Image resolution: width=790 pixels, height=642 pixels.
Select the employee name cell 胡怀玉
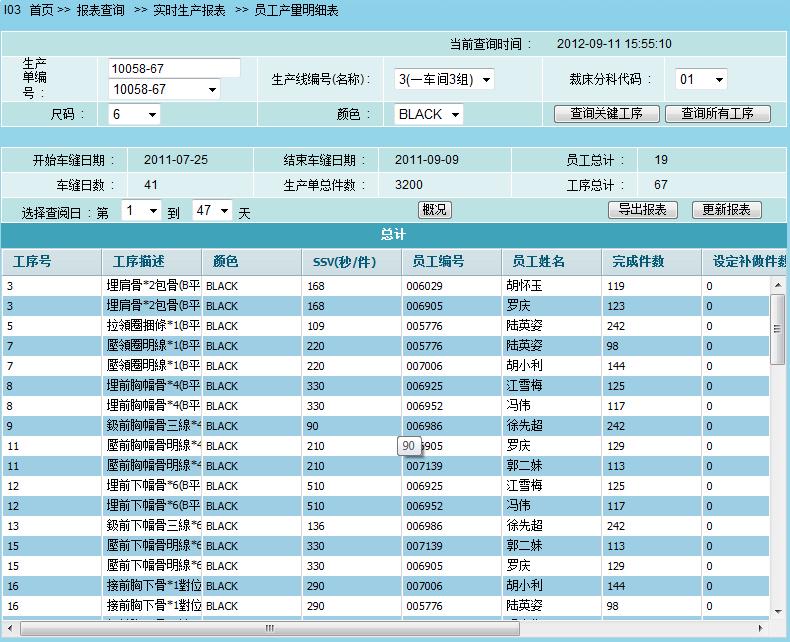click(x=525, y=286)
